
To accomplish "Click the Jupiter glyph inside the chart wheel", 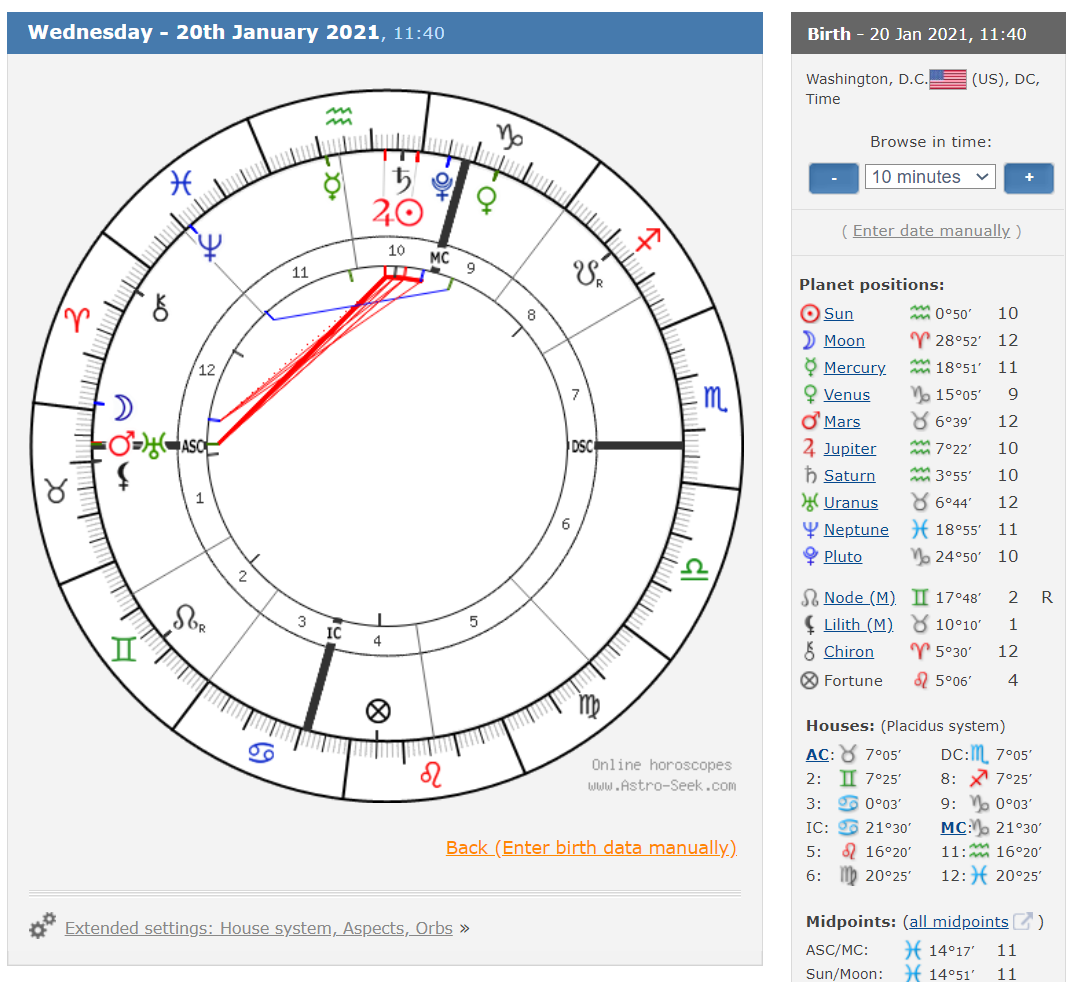I will click(x=383, y=212).
